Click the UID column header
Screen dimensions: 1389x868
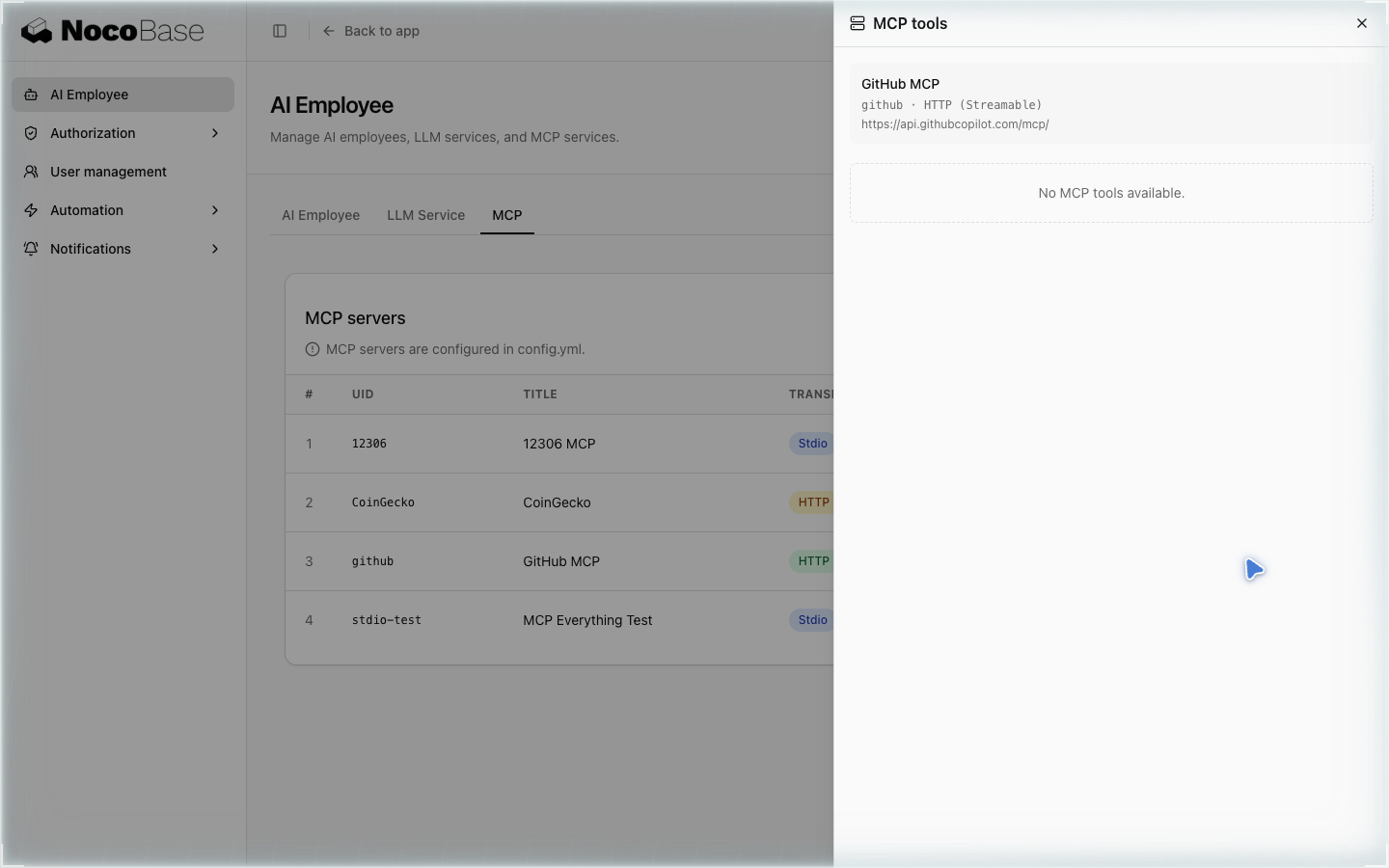click(x=363, y=394)
